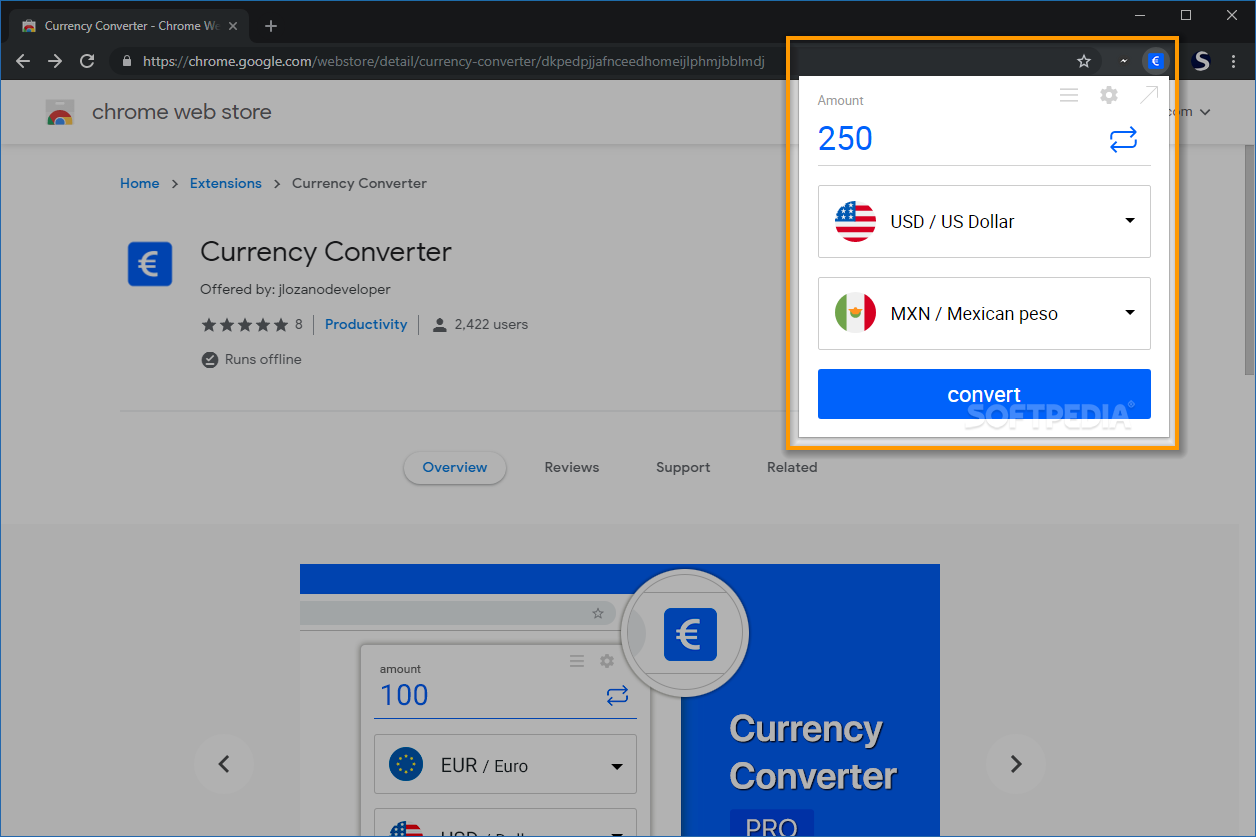This screenshot has height=837, width=1256.
Task: Click the five-star rating
Action: click(245, 325)
